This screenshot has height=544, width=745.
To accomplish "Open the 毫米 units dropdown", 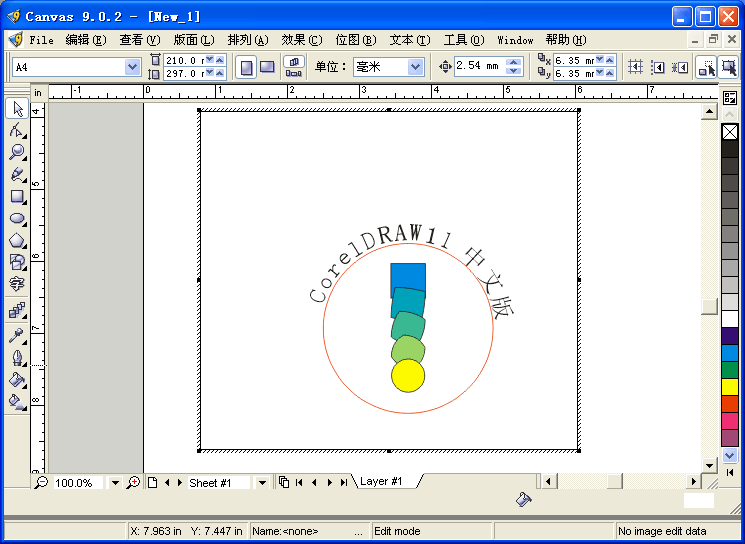I will click(x=415, y=67).
